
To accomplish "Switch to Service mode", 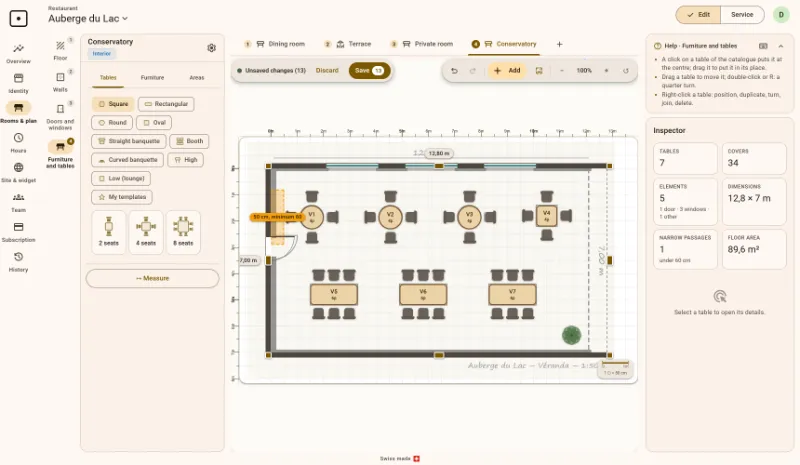I will [x=742, y=15].
